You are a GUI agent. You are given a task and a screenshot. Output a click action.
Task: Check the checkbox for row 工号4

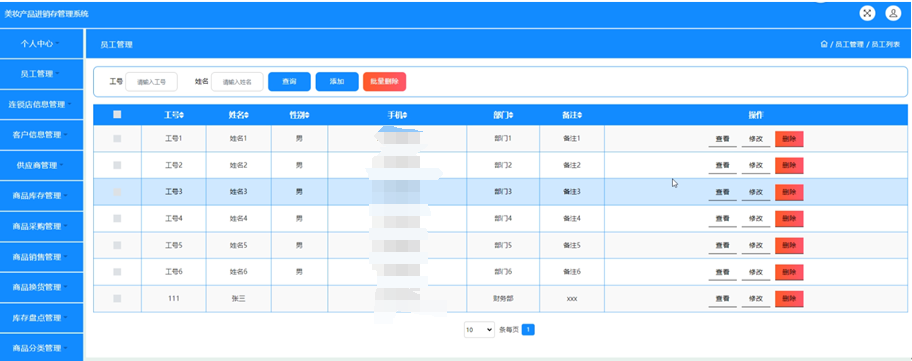click(117, 219)
